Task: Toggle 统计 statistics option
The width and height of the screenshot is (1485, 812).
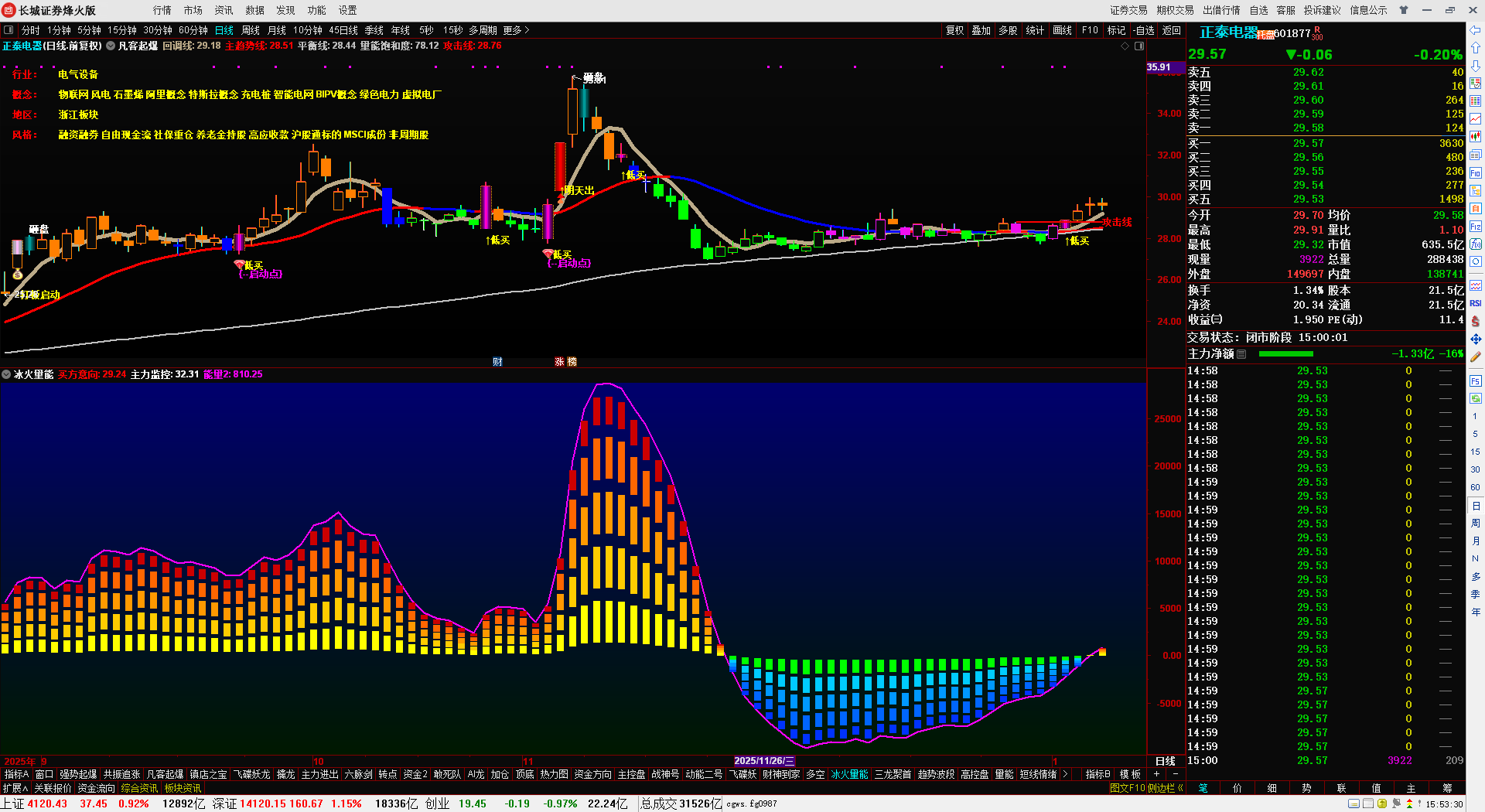Action: click(x=1035, y=30)
